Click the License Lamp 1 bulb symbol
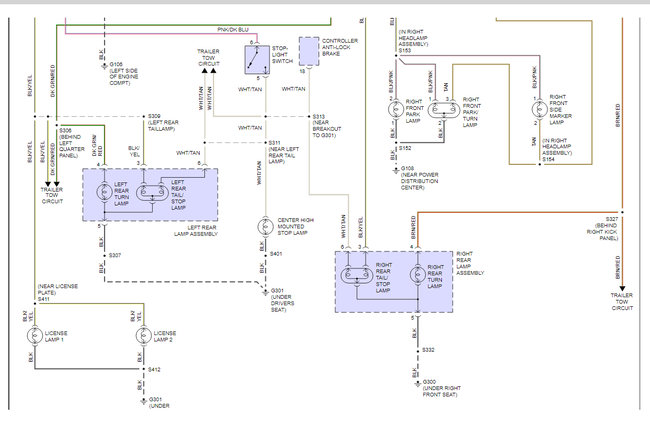The height and width of the screenshot is (421, 650). click(x=35, y=336)
